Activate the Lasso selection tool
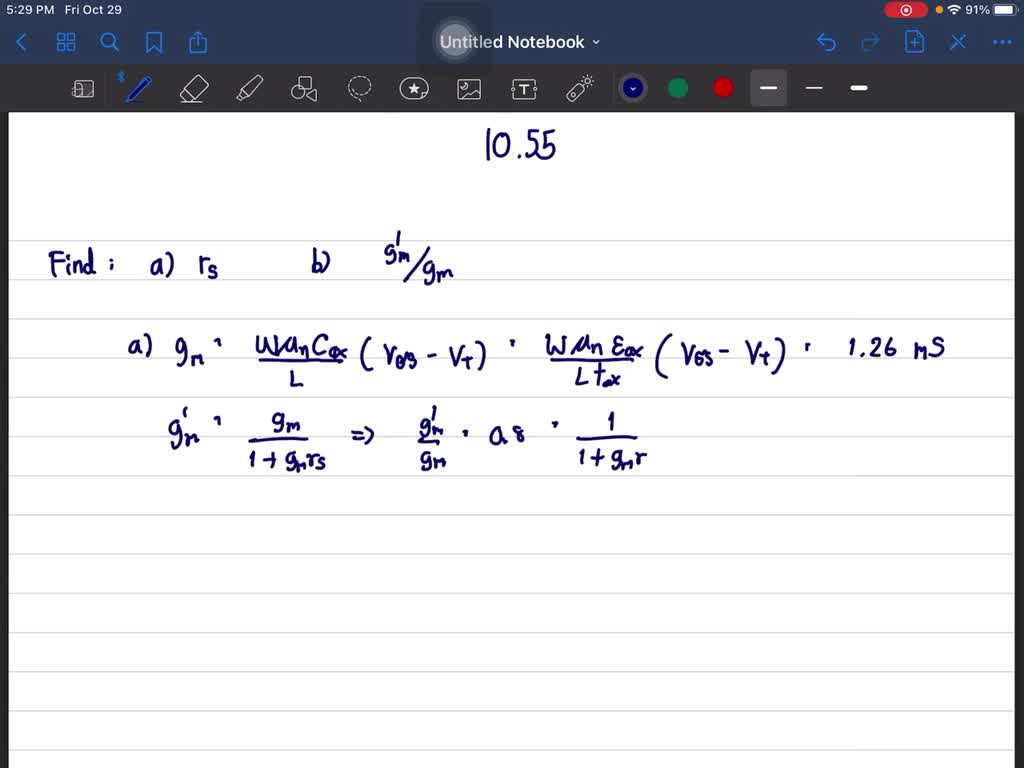The height and width of the screenshot is (768, 1024). point(359,88)
